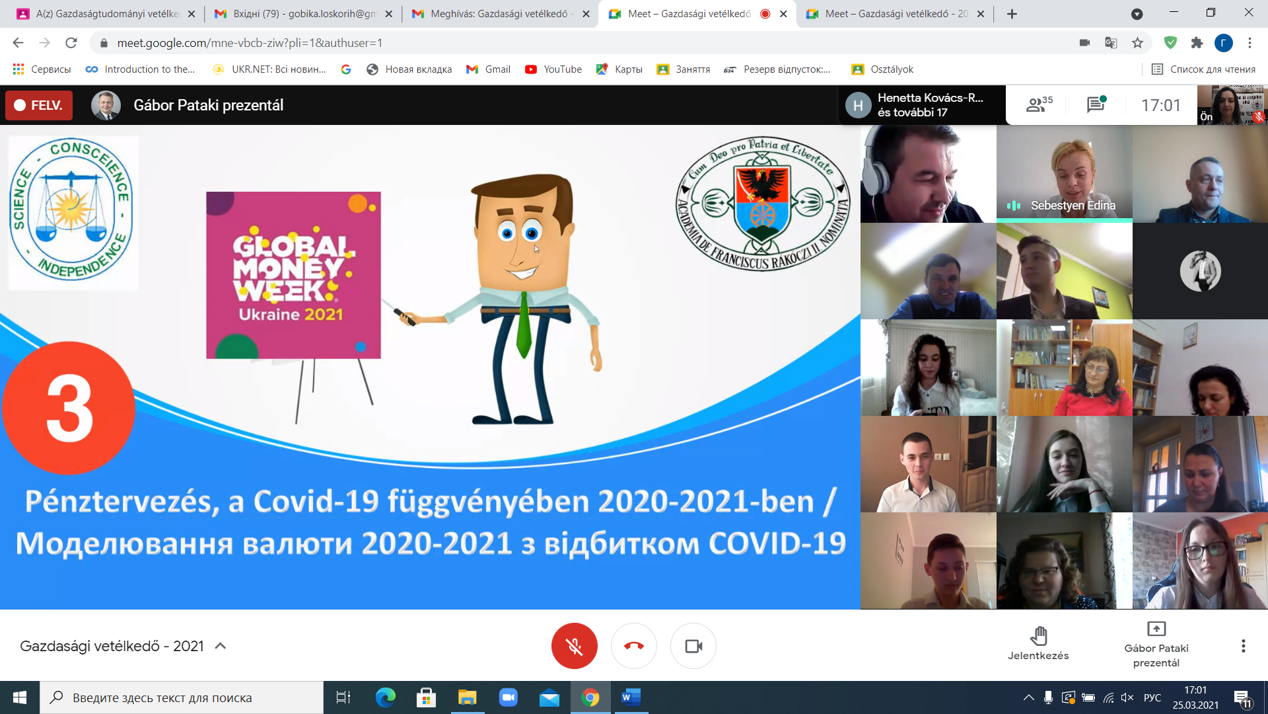Open the Список для чтения reading list

coord(1203,69)
